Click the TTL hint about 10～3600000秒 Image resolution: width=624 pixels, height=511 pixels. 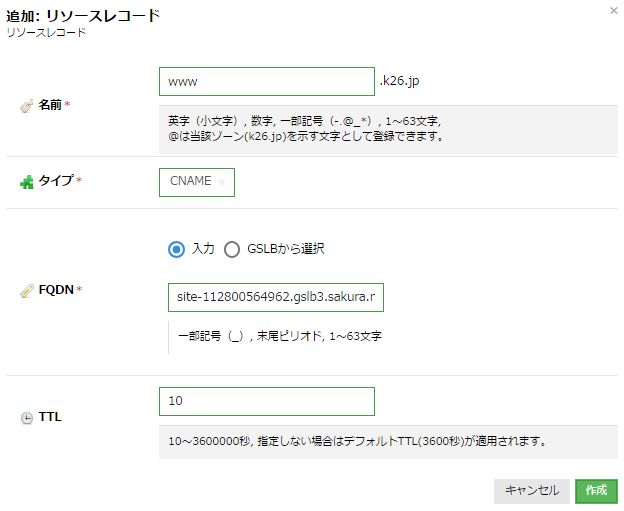[x=360, y=440]
